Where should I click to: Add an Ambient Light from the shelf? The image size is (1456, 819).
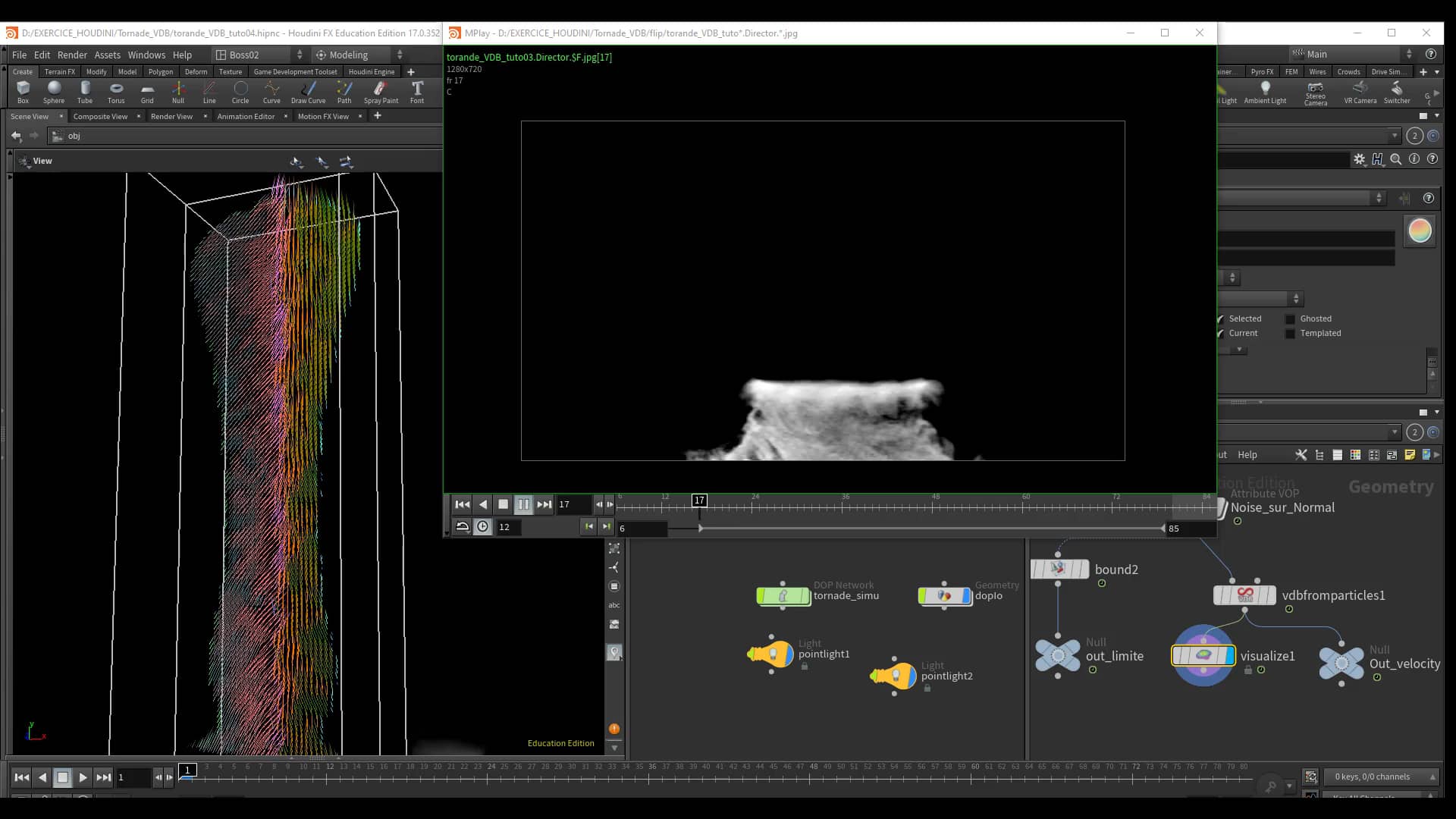point(1265,91)
